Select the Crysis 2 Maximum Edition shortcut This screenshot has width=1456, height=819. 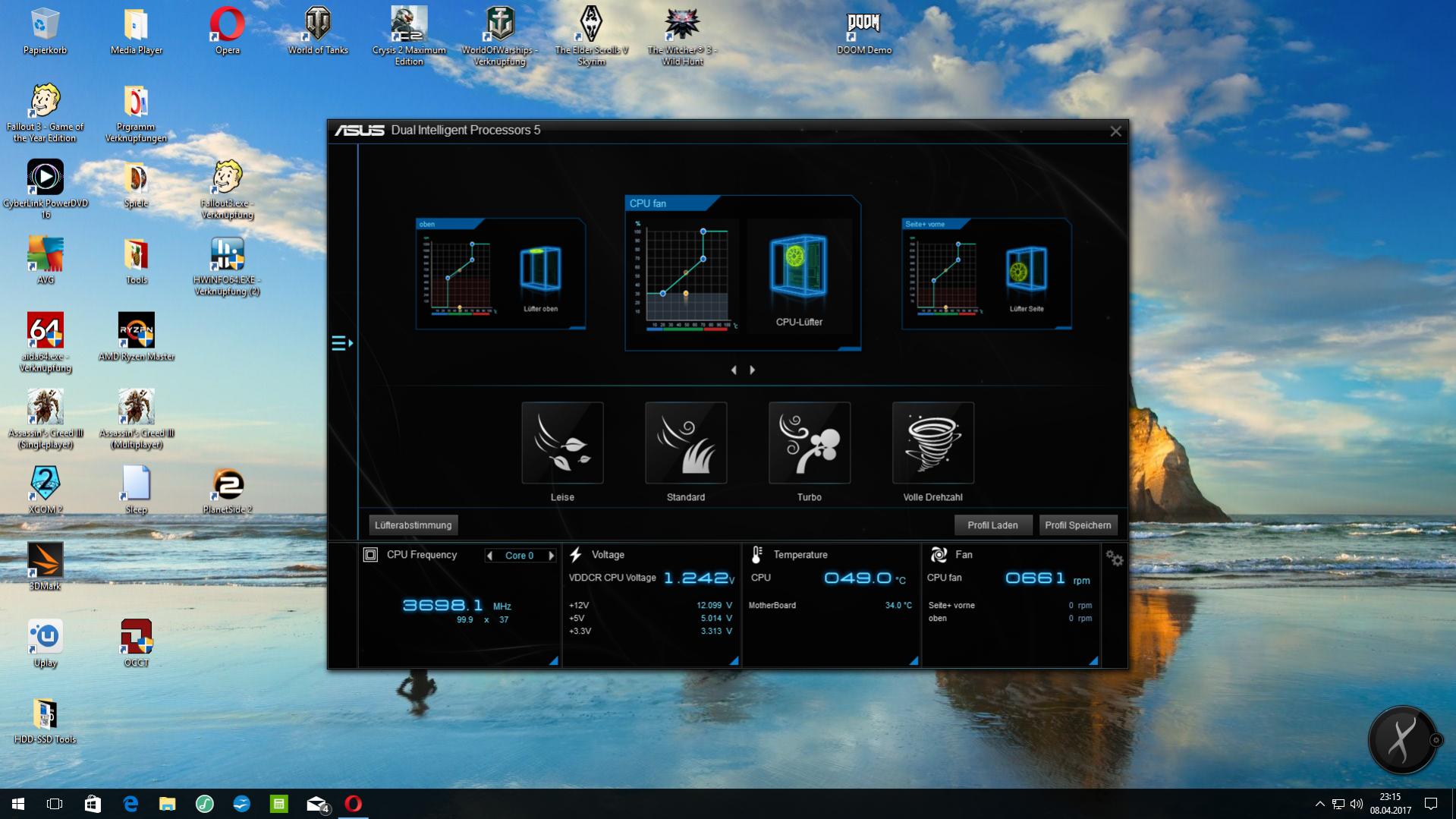[409, 36]
